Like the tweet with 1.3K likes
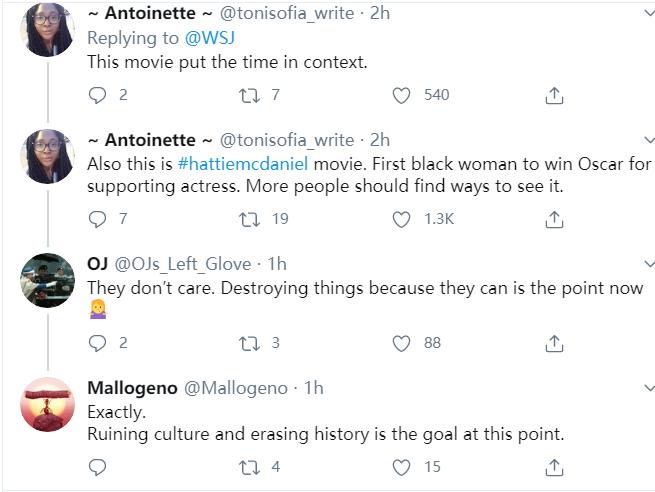 (402, 218)
